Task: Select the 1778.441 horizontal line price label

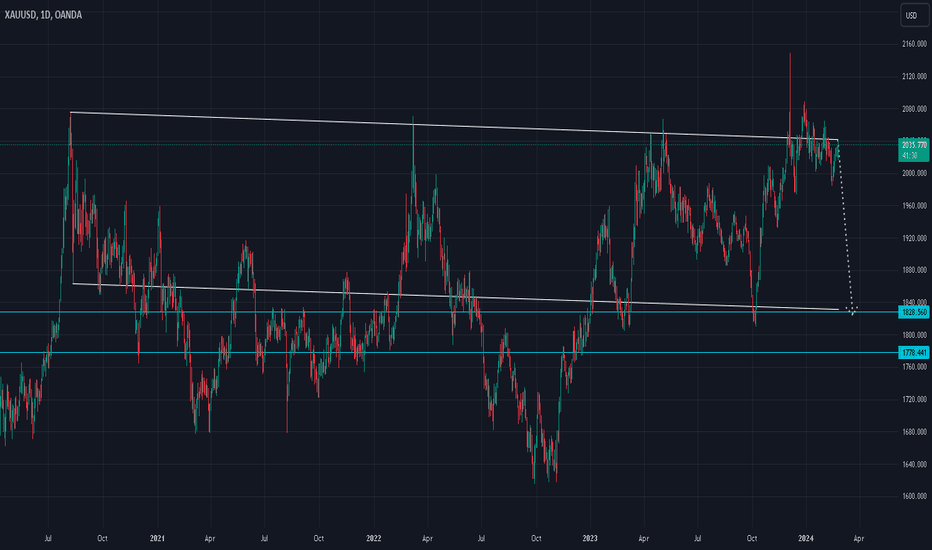Action: (x=914, y=353)
